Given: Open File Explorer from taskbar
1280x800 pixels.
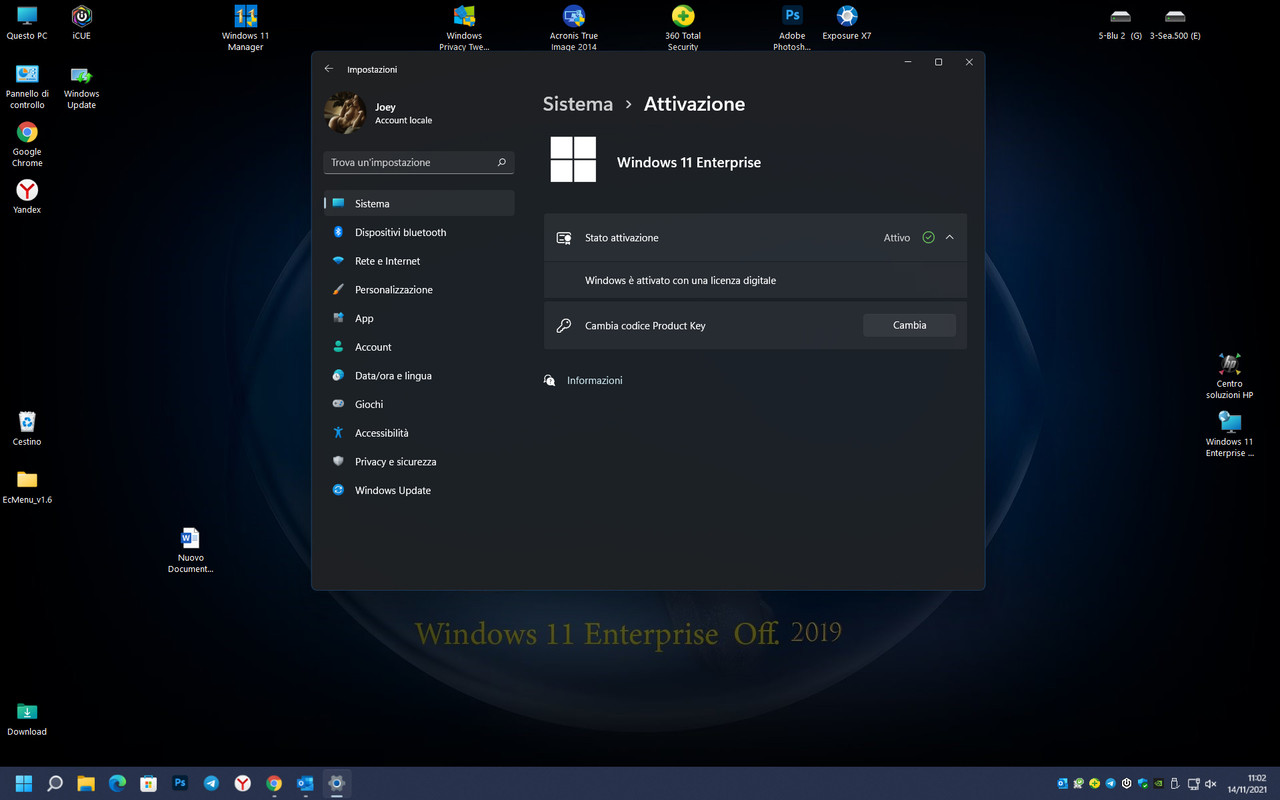Looking at the screenshot, I should [86, 783].
